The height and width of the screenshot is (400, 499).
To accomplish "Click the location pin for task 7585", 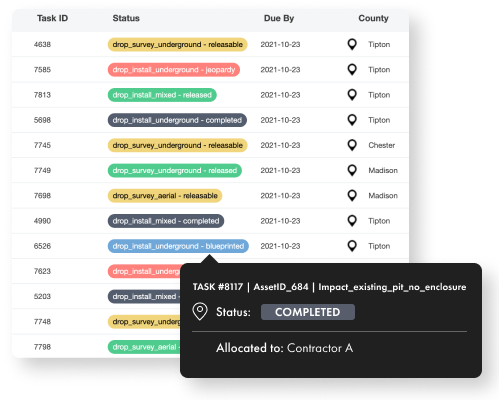I will point(352,70).
